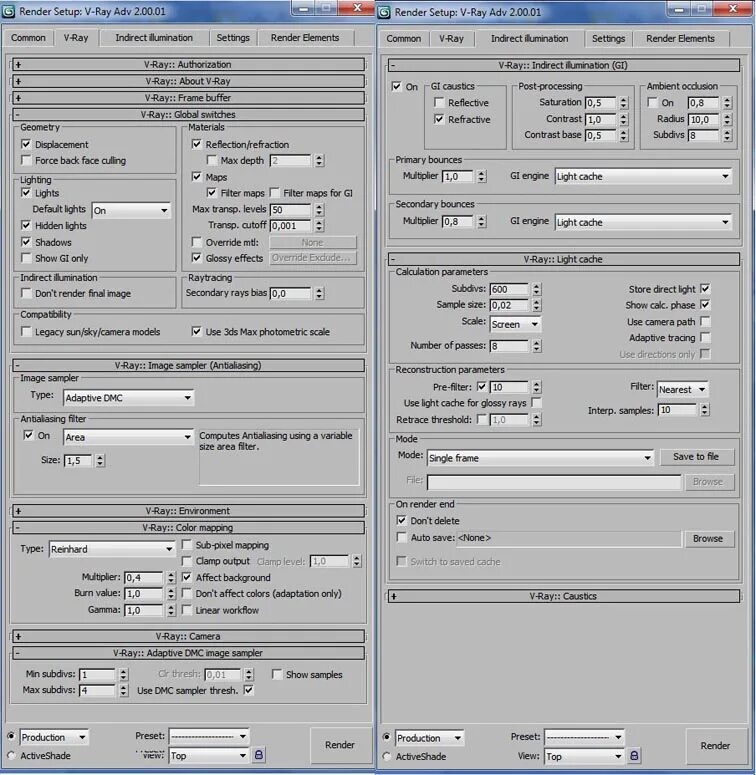
Task: Check Use light cache for glossy rays
Action: (536, 403)
